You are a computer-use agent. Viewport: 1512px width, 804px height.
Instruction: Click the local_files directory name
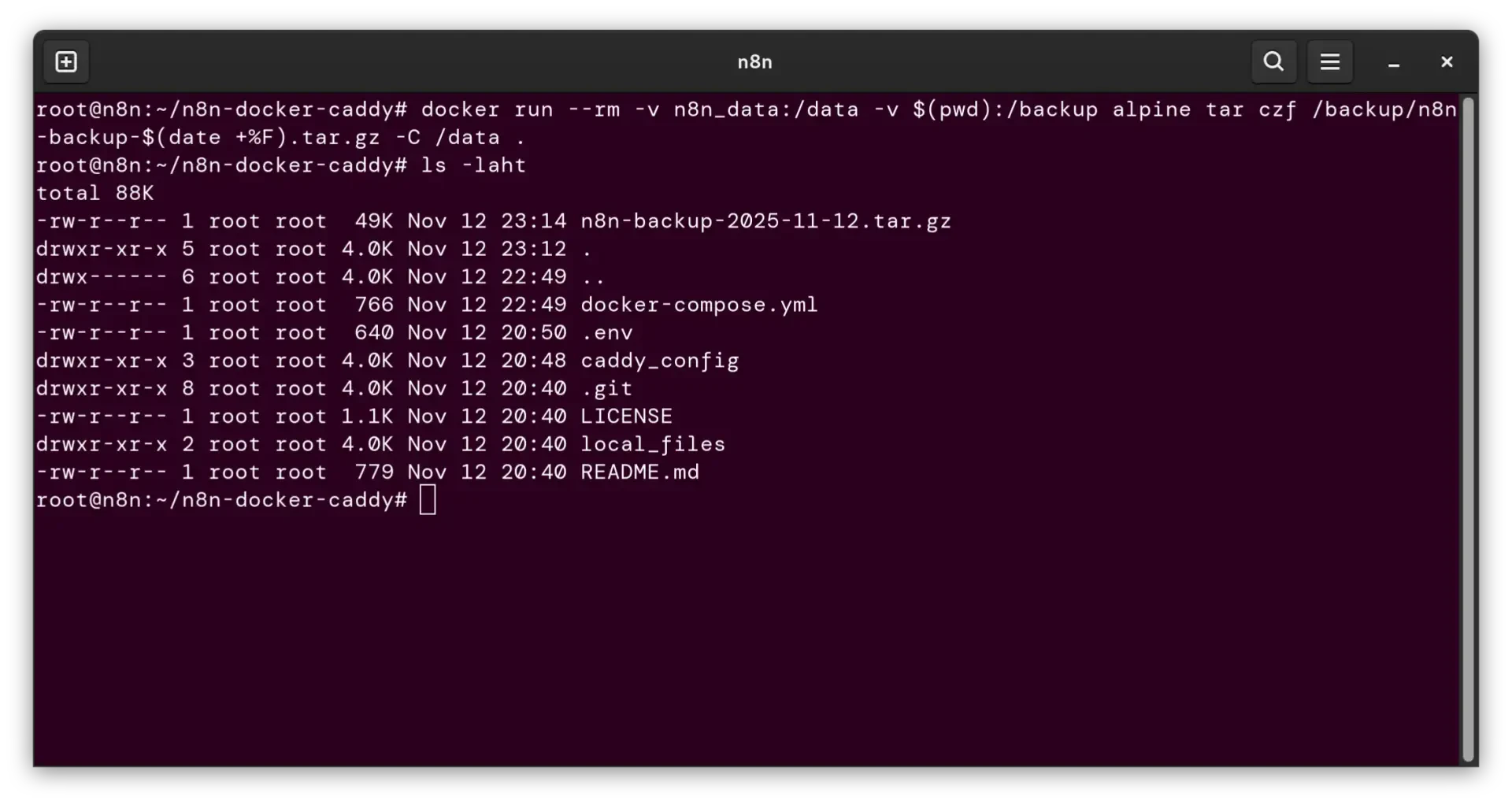point(653,444)
